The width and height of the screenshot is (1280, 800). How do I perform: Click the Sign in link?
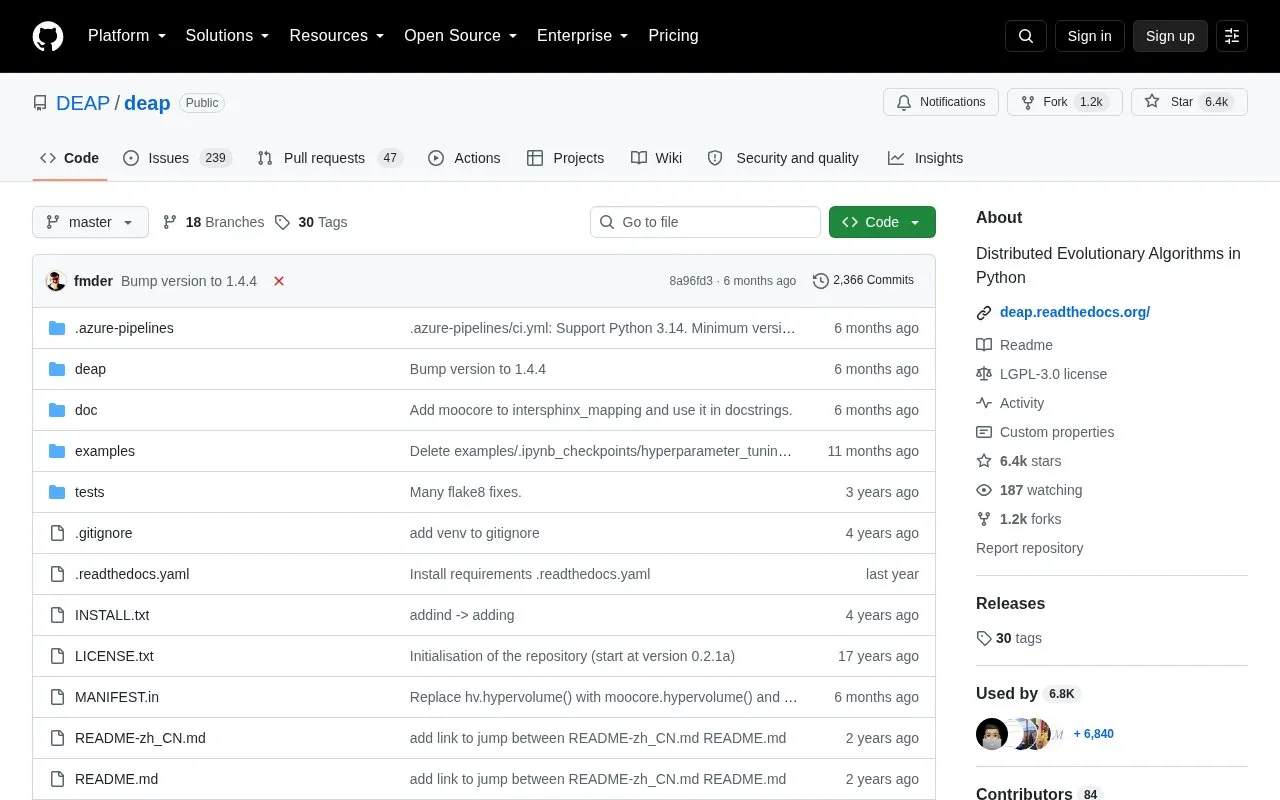click(1089, 36)
